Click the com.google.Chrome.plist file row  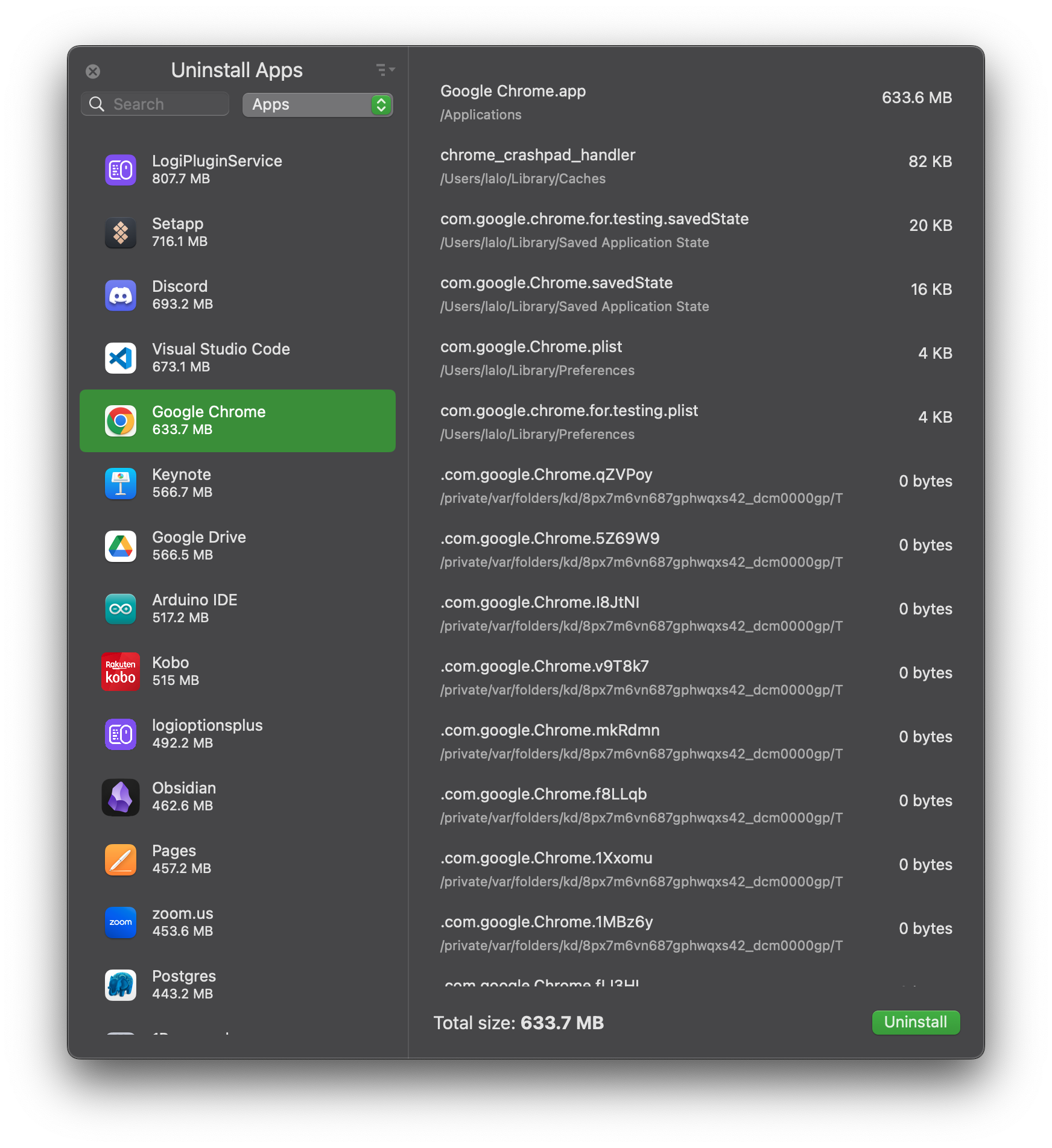[x=696, y=358]
